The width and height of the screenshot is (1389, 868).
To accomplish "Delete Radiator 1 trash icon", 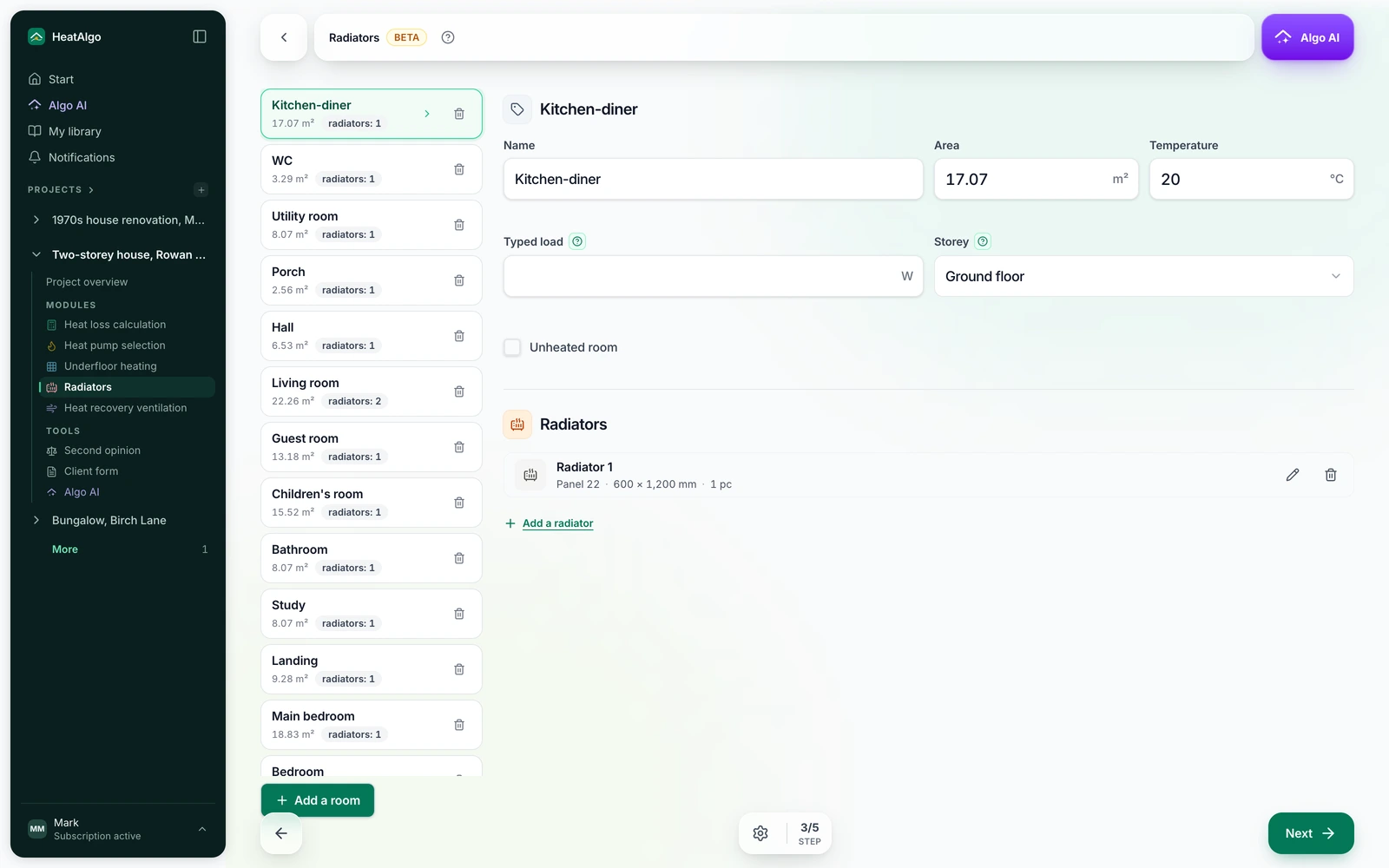I will click(1331, 475).
